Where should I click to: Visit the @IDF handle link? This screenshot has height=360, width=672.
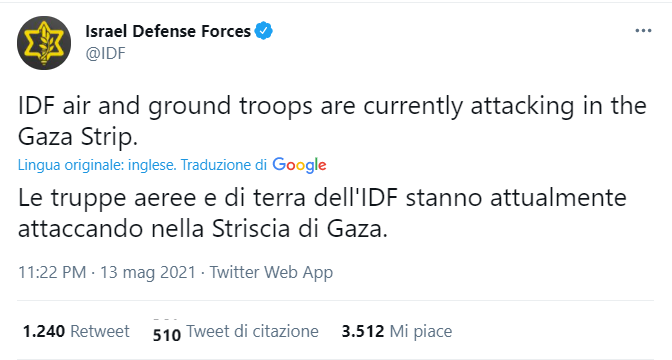(105, 54)
